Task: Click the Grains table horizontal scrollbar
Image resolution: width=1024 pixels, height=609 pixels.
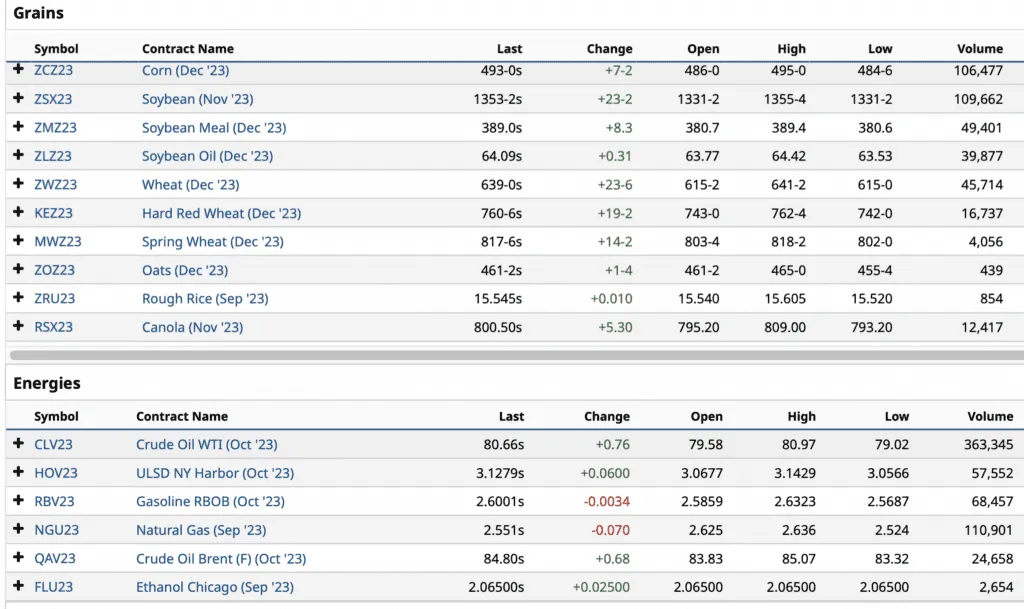Action: coord(500,354)
